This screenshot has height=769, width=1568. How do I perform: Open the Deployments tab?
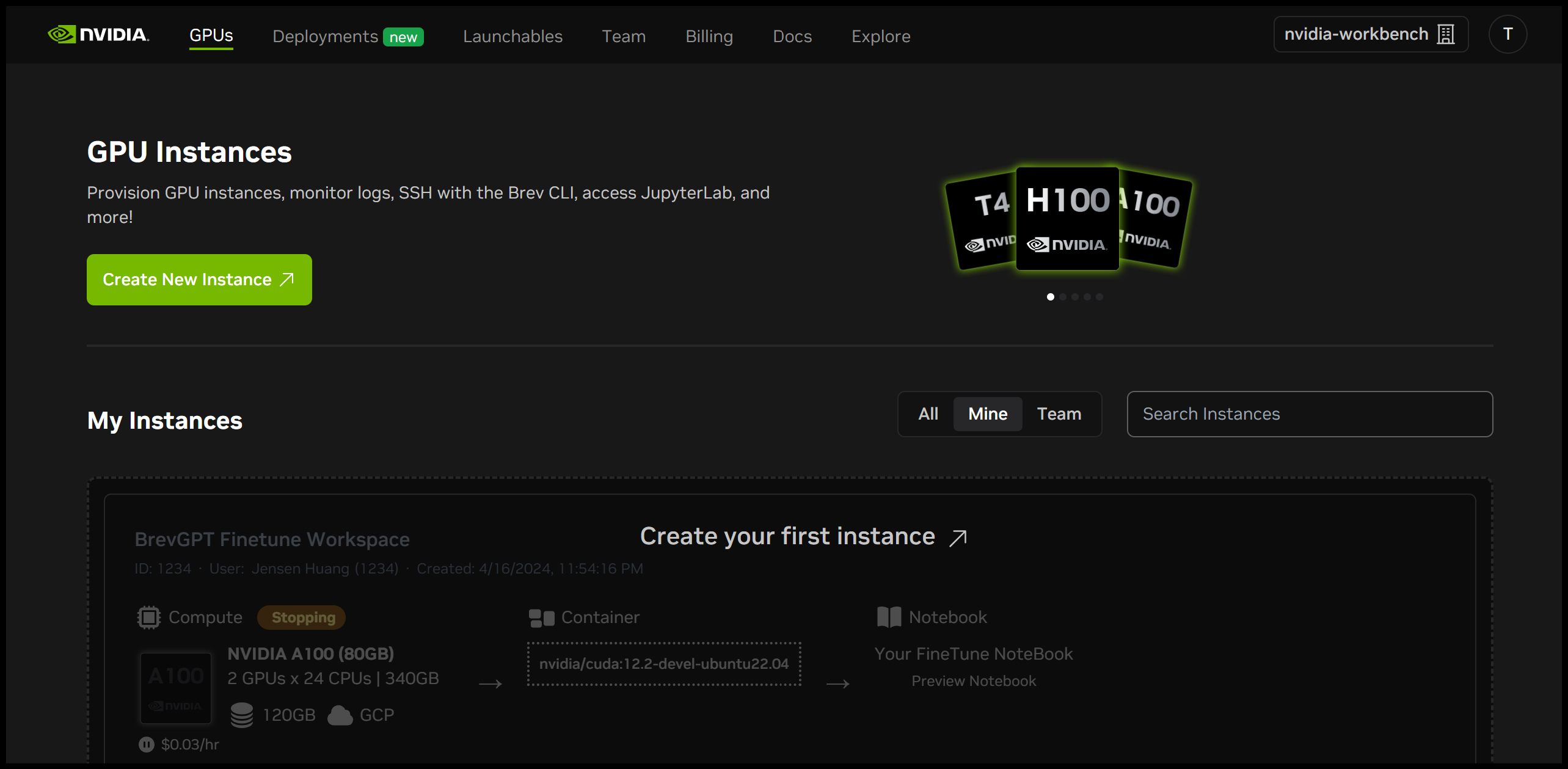click(x=325, y=36)
